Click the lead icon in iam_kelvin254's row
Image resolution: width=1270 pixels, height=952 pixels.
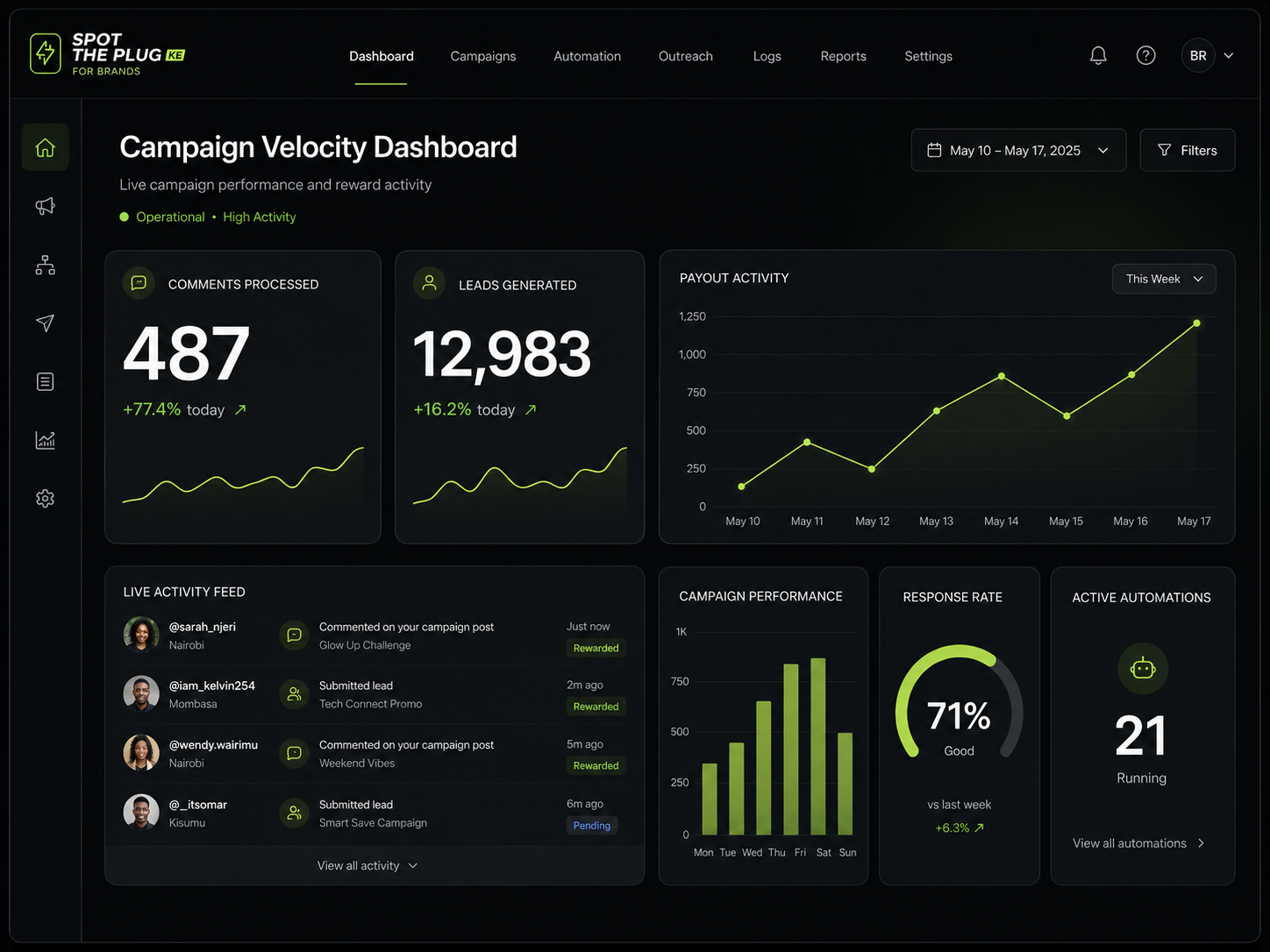[x=295, y=694]
